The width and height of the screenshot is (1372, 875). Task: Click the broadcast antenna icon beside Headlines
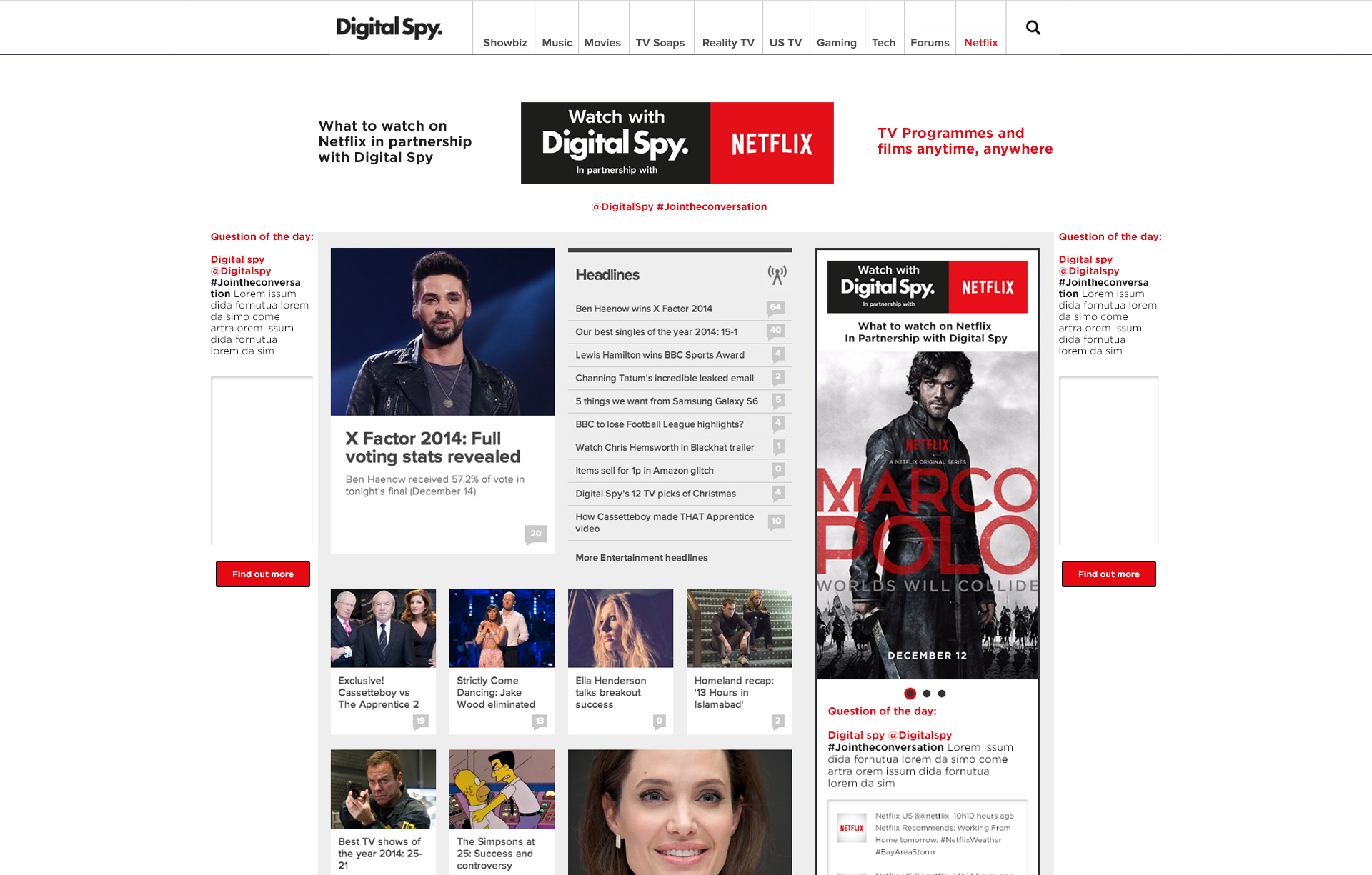click(x=776, y=274)
